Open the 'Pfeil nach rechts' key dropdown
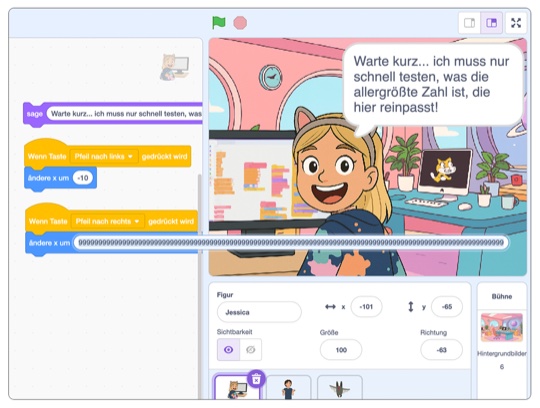 click(x=107, y=221)
